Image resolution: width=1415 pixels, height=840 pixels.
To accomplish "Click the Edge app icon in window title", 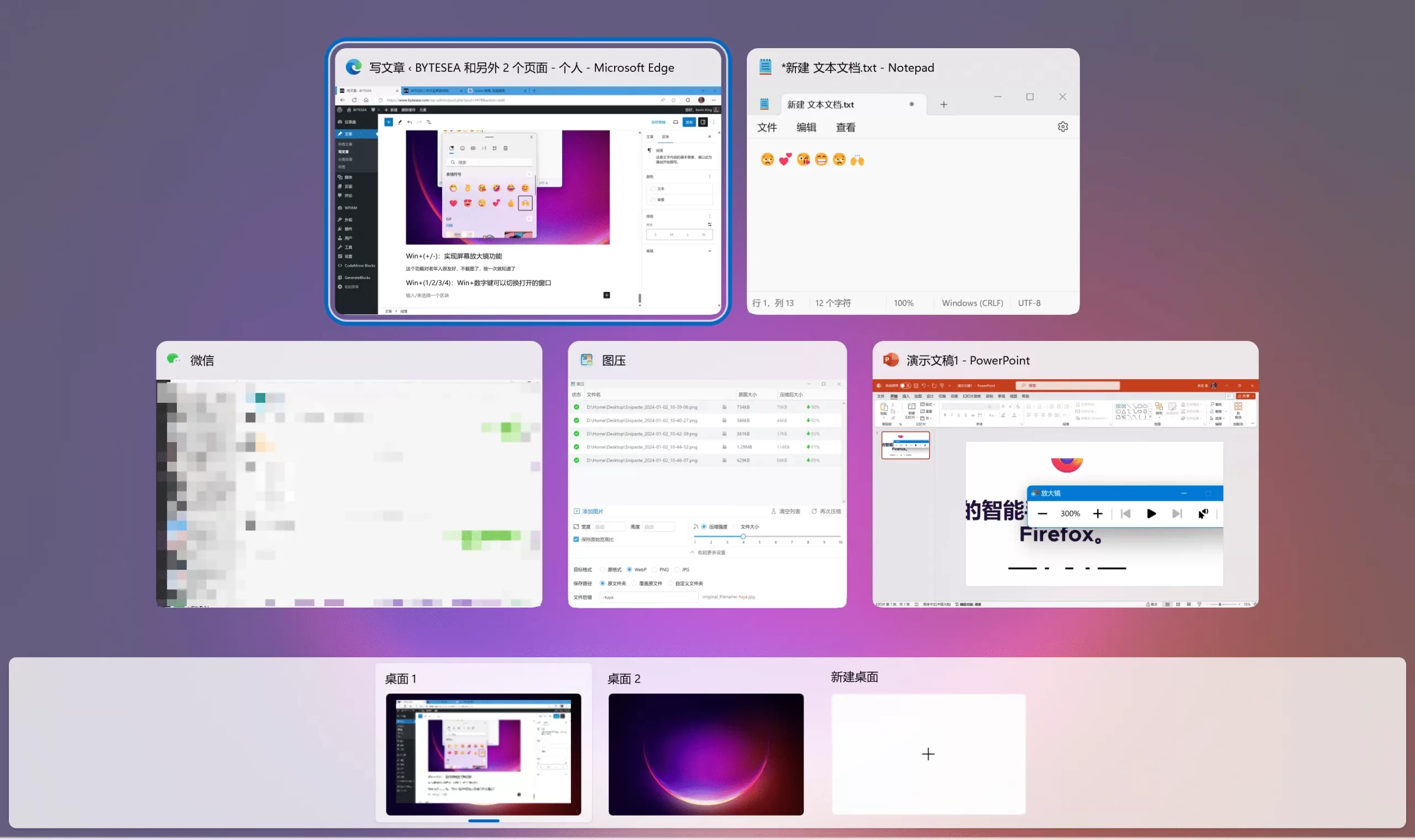I will [x=354, y=67].
